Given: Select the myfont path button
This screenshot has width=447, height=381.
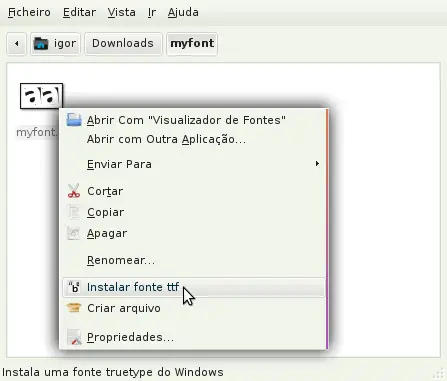Looking at the screenshot, I should [192, 43].
